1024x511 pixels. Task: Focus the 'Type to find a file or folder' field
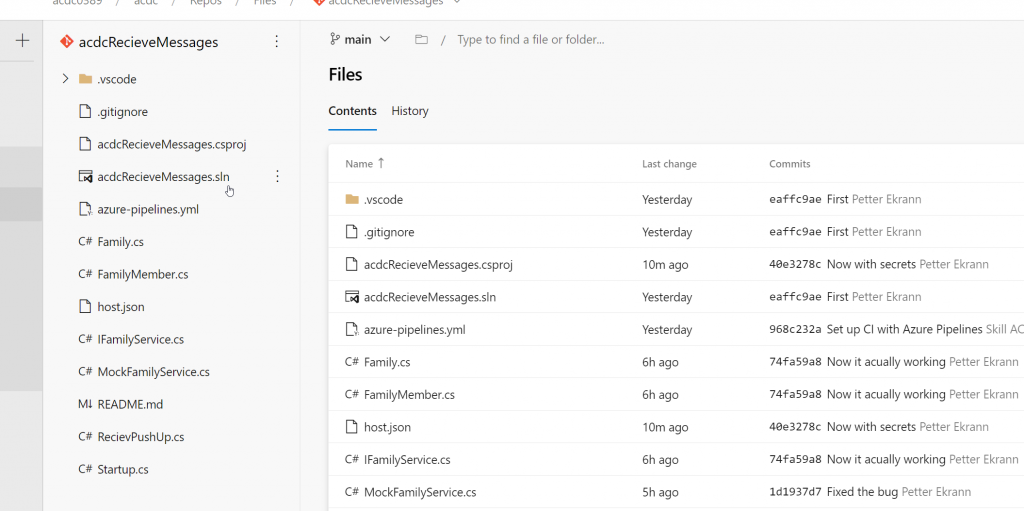[530, 40]
